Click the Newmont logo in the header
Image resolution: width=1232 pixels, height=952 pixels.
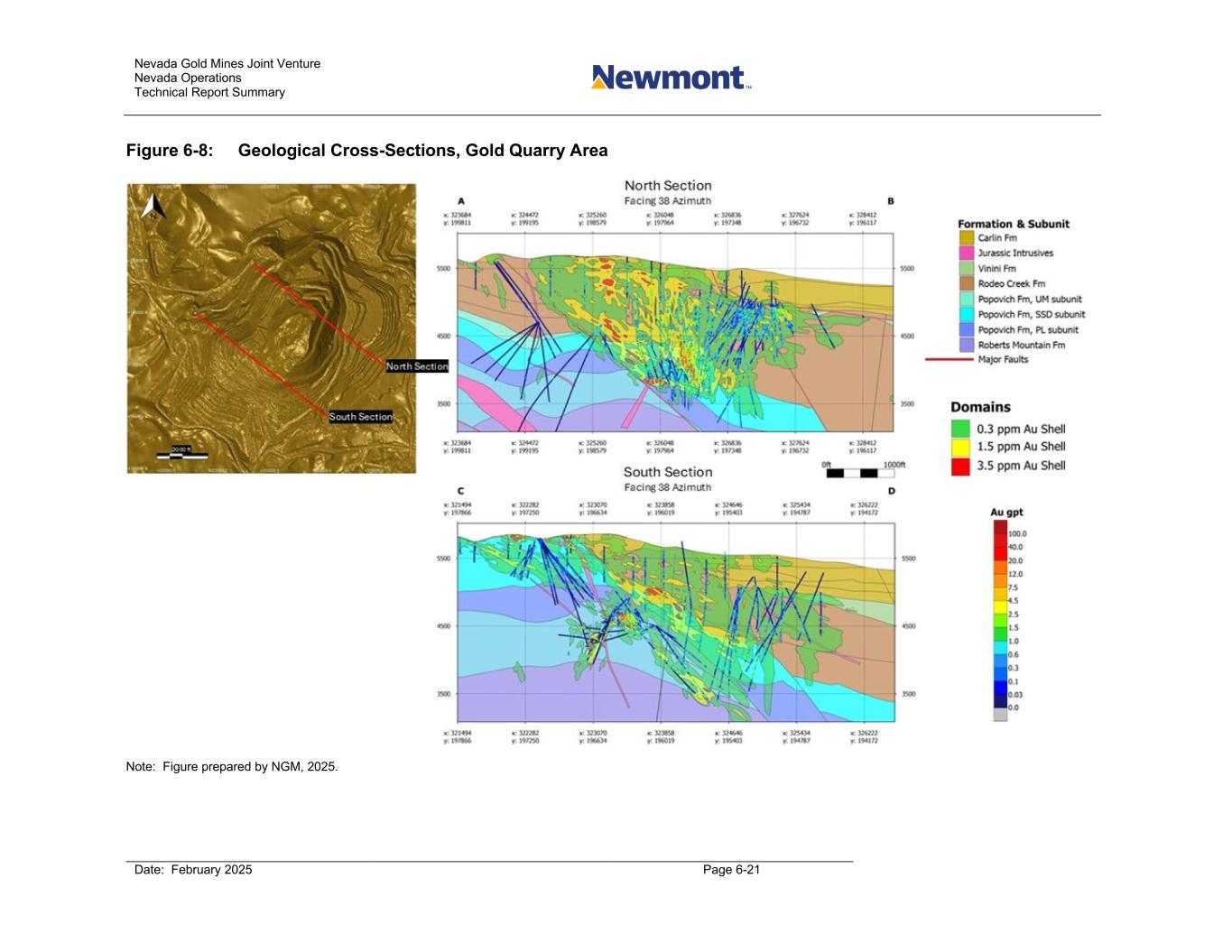[x=671, y=78]
